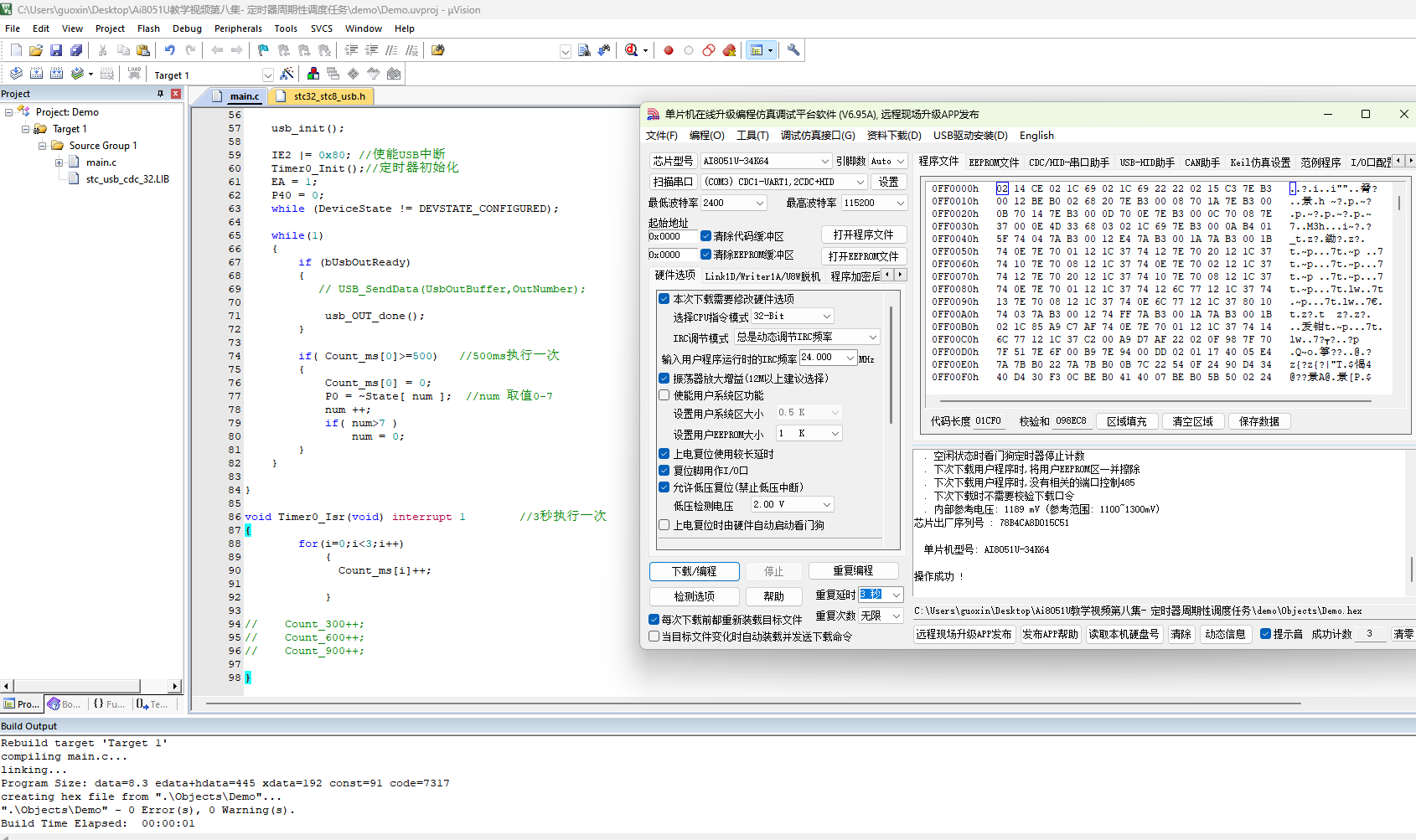Comment out the selection using the toolbar icon
This screenshot has width=1416, height=840.
pyautogui.click(x=391, y=50)
